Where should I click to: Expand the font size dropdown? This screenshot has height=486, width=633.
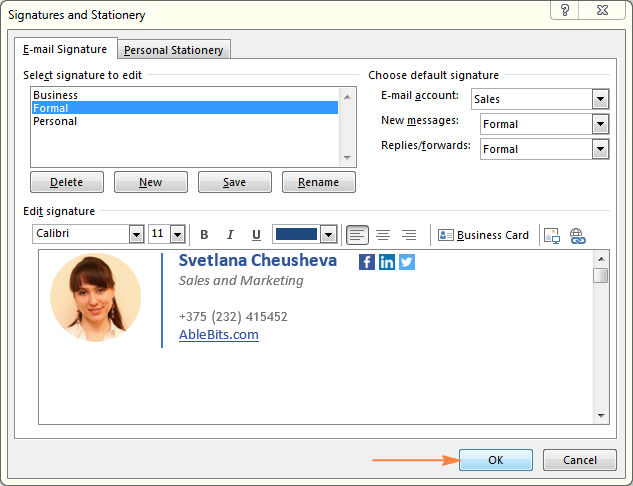click(177, 234)
